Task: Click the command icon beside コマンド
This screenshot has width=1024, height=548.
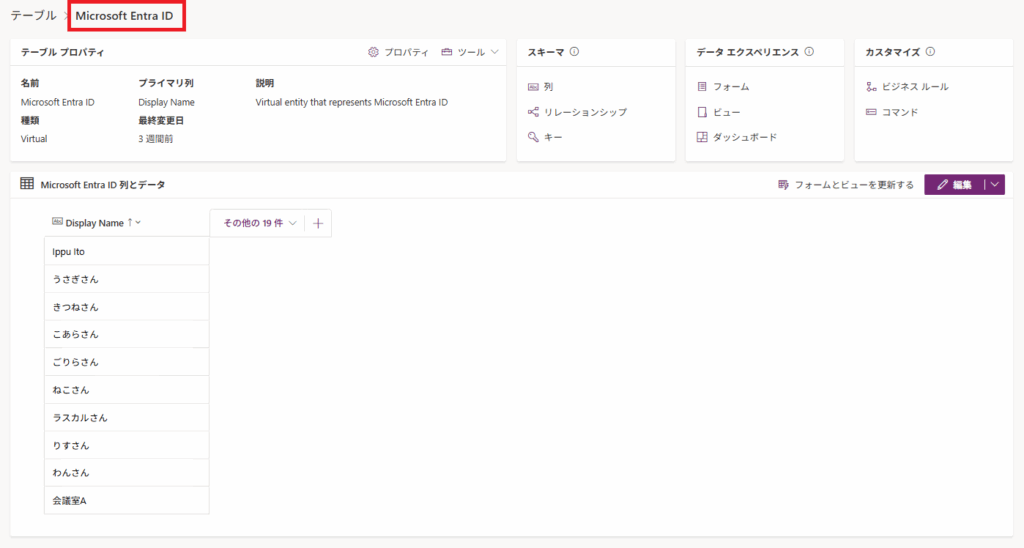Action: pyautogui.click(x=871, y=112)
